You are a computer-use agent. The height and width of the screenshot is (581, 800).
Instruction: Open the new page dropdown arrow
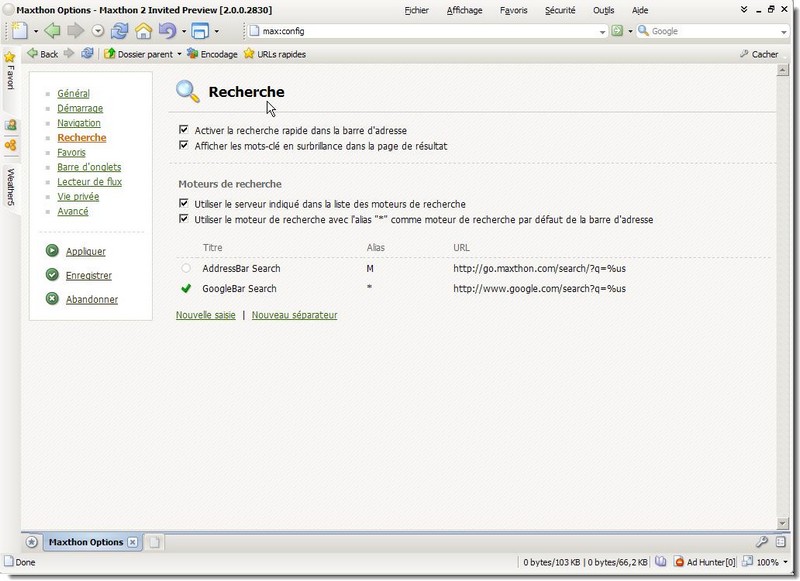pyautogui.click(x=36, y=31)
